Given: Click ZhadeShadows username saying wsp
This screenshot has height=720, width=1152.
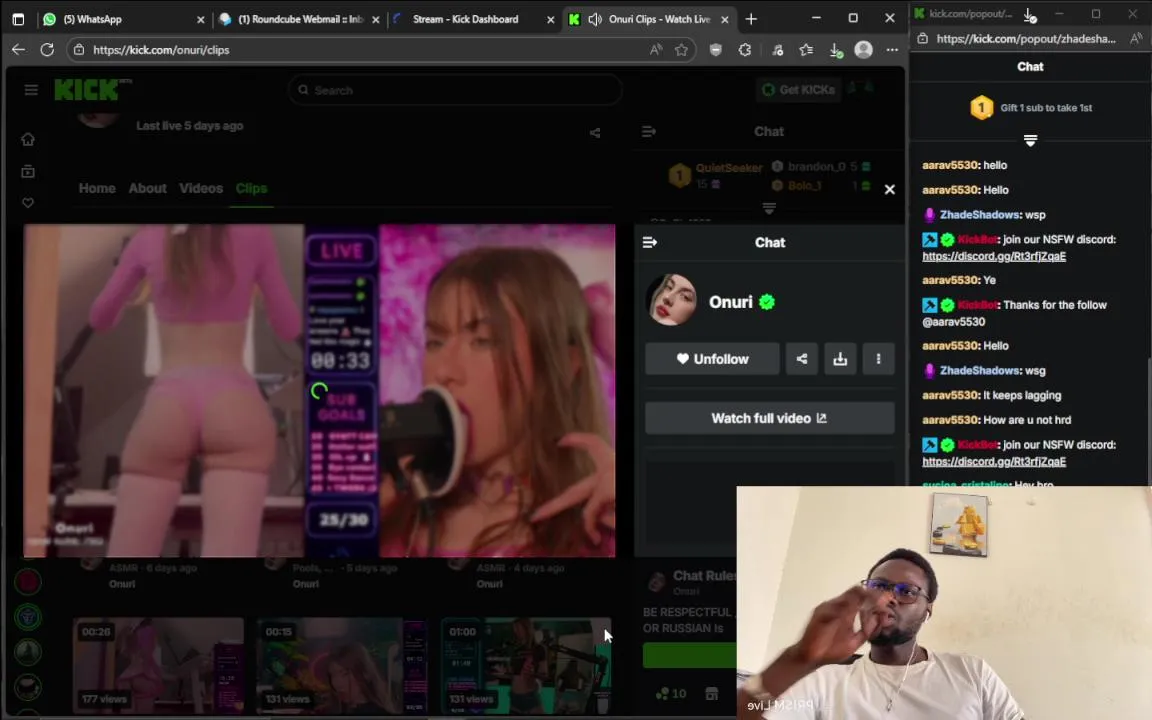Looking at the screenshot, I should point(979,215).
